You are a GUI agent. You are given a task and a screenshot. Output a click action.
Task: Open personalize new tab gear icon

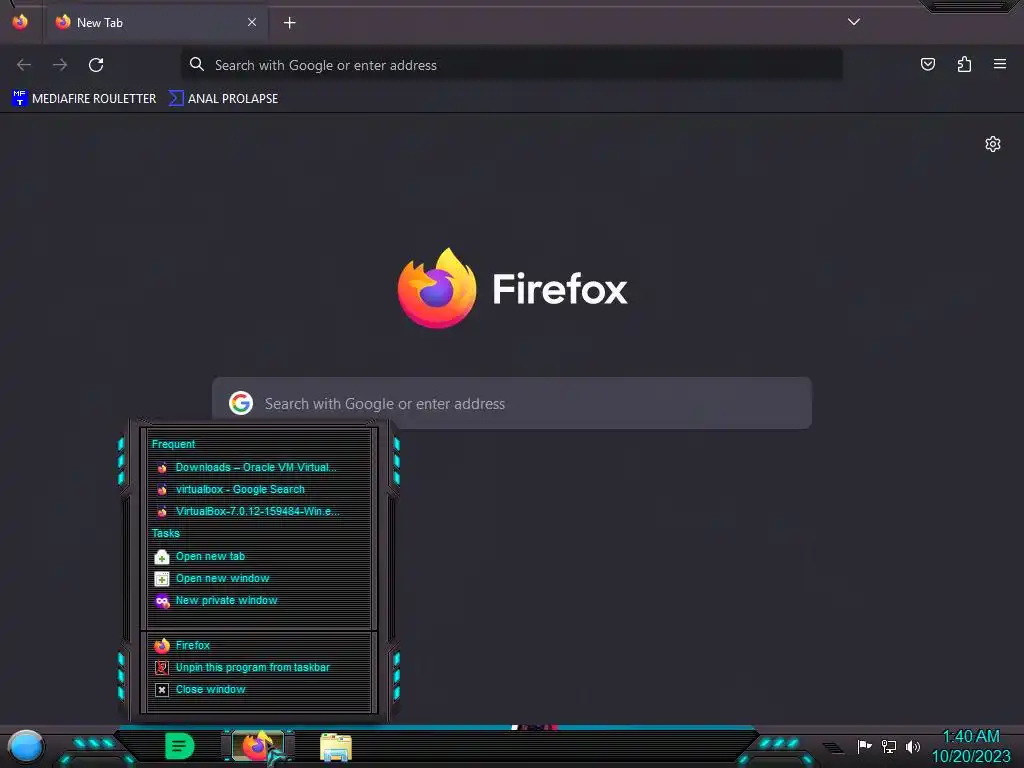click(x=993, y=144)
